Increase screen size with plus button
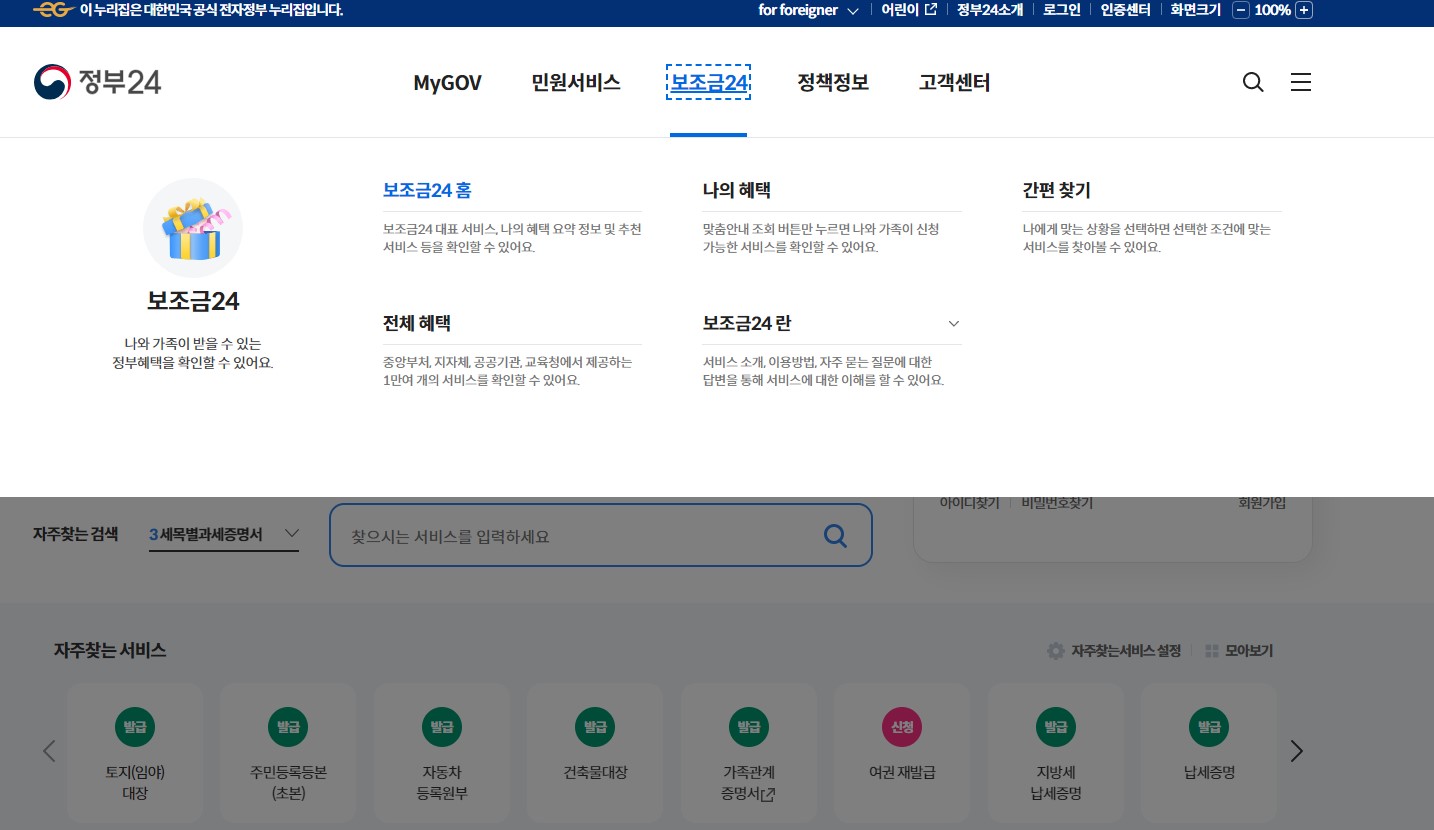The width and height of the screenshot is (1434, 830). (x=1304, y=10)
